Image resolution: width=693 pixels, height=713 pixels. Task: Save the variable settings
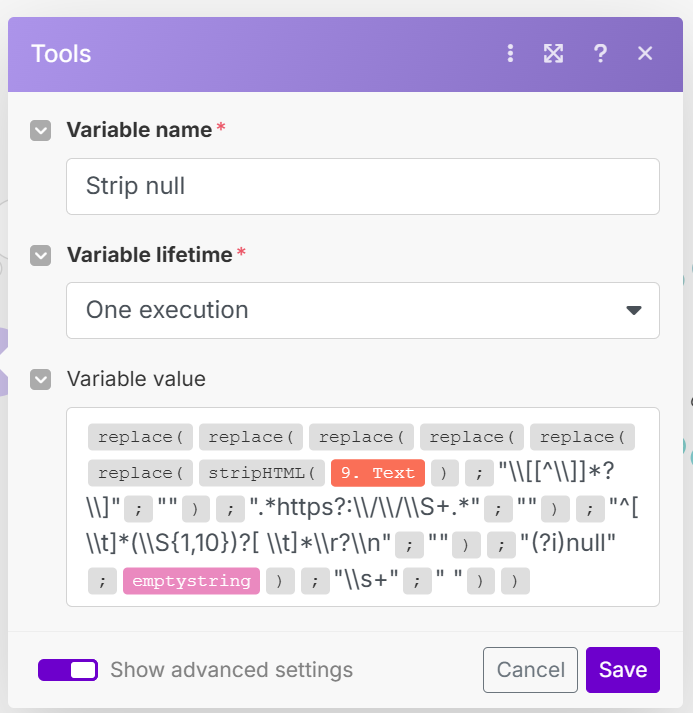622,670
